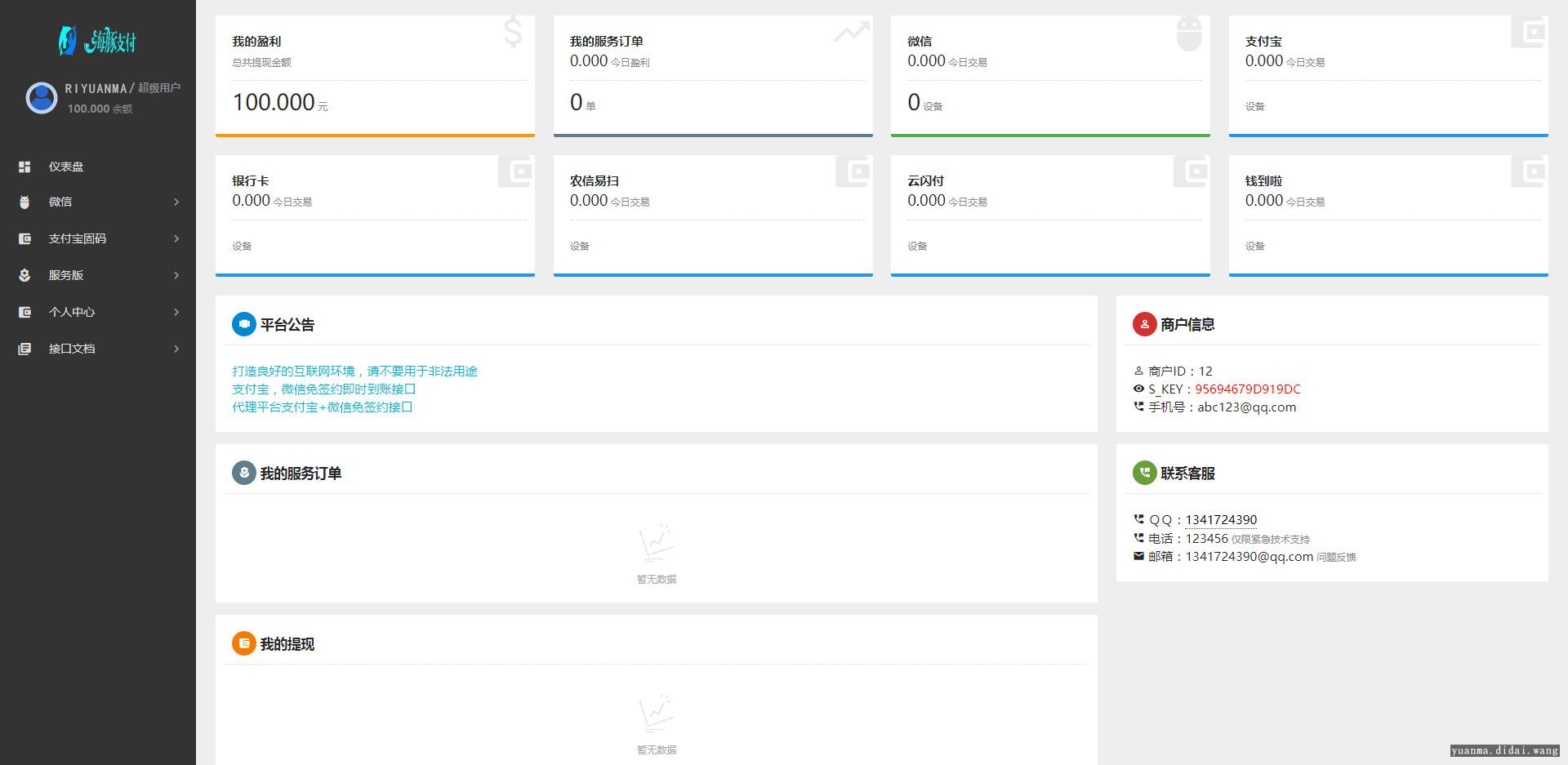Click the 我的盈利 100.000 元 amount
Image resolution: width=1568 pixels, height=765 pixels.
pyautogui.click(x=279, y=102)
